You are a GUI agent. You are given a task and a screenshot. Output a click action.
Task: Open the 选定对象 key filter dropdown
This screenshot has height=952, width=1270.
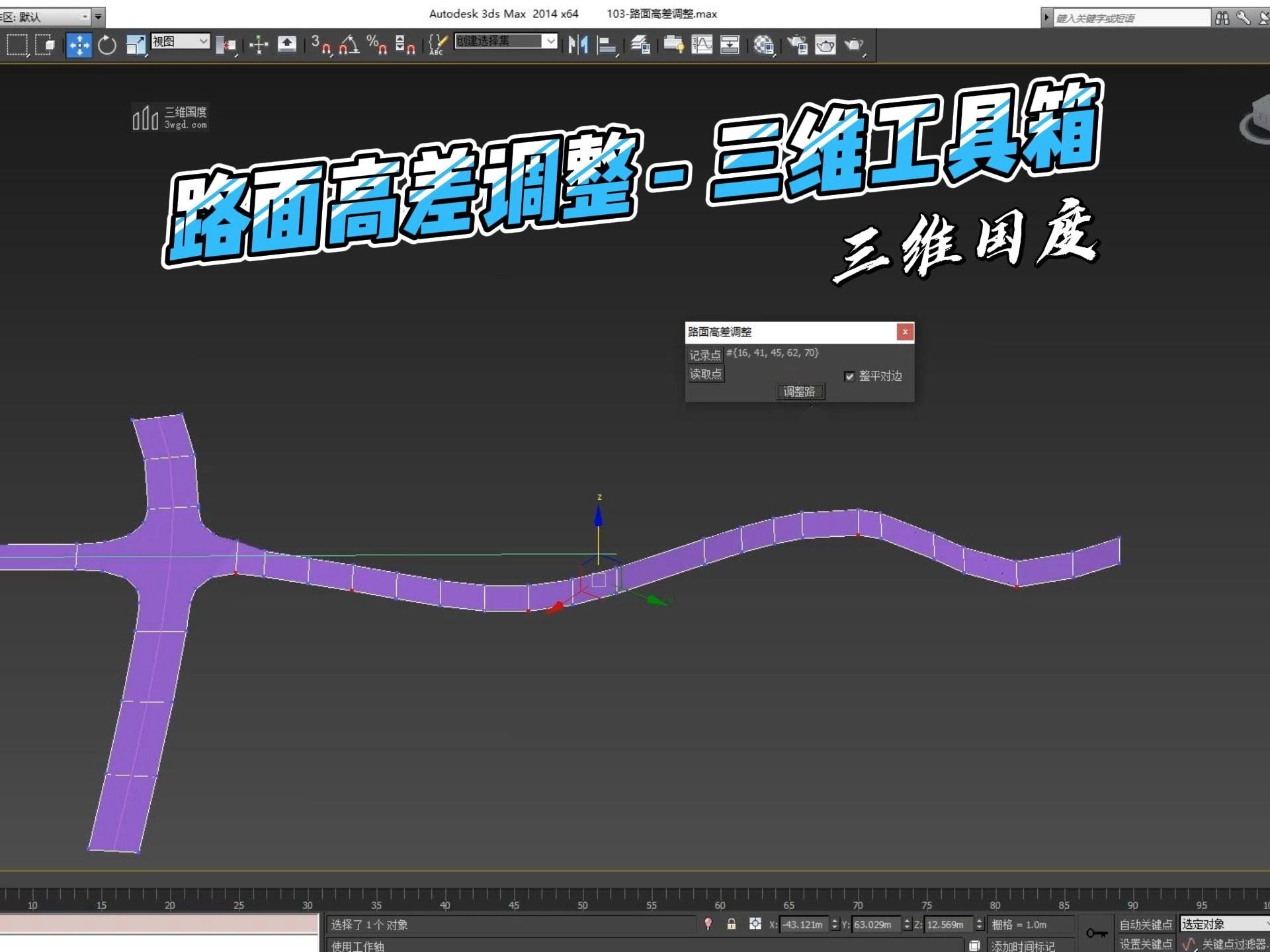coord(1224,924)
